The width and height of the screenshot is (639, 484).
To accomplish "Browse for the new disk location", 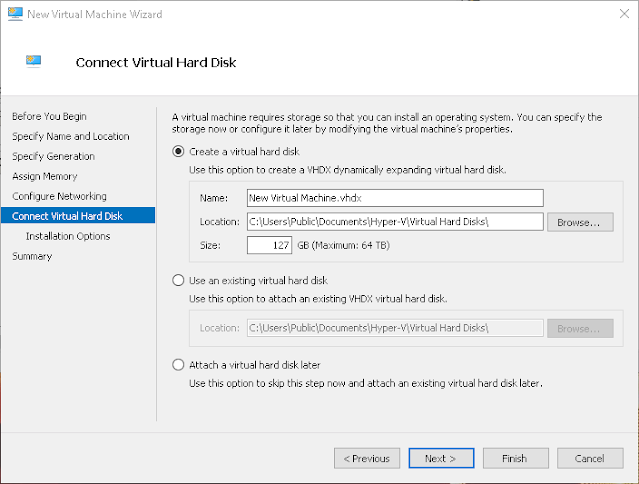I will click(x=580, y=222).
